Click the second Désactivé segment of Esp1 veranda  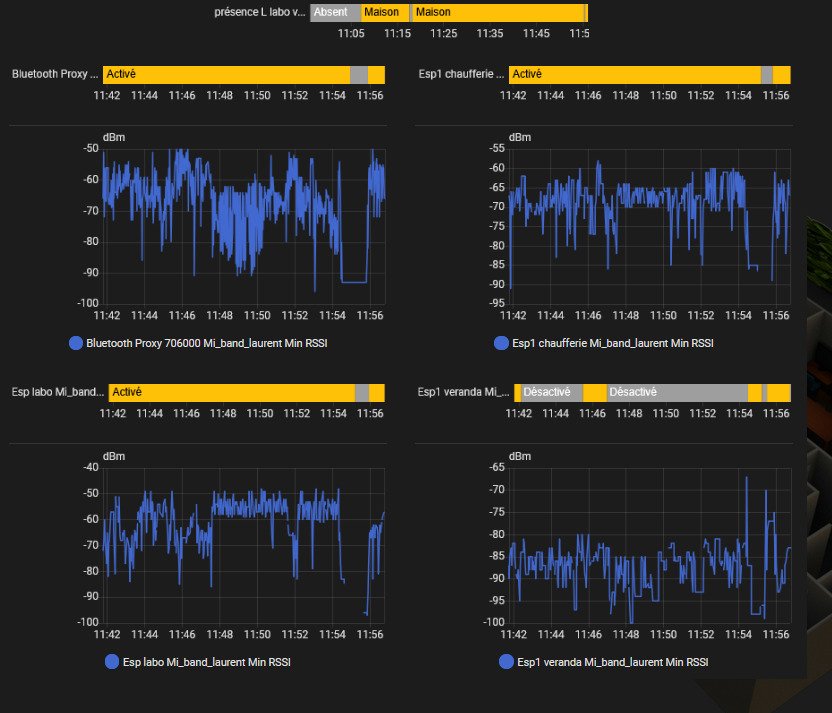coord(677,393)
